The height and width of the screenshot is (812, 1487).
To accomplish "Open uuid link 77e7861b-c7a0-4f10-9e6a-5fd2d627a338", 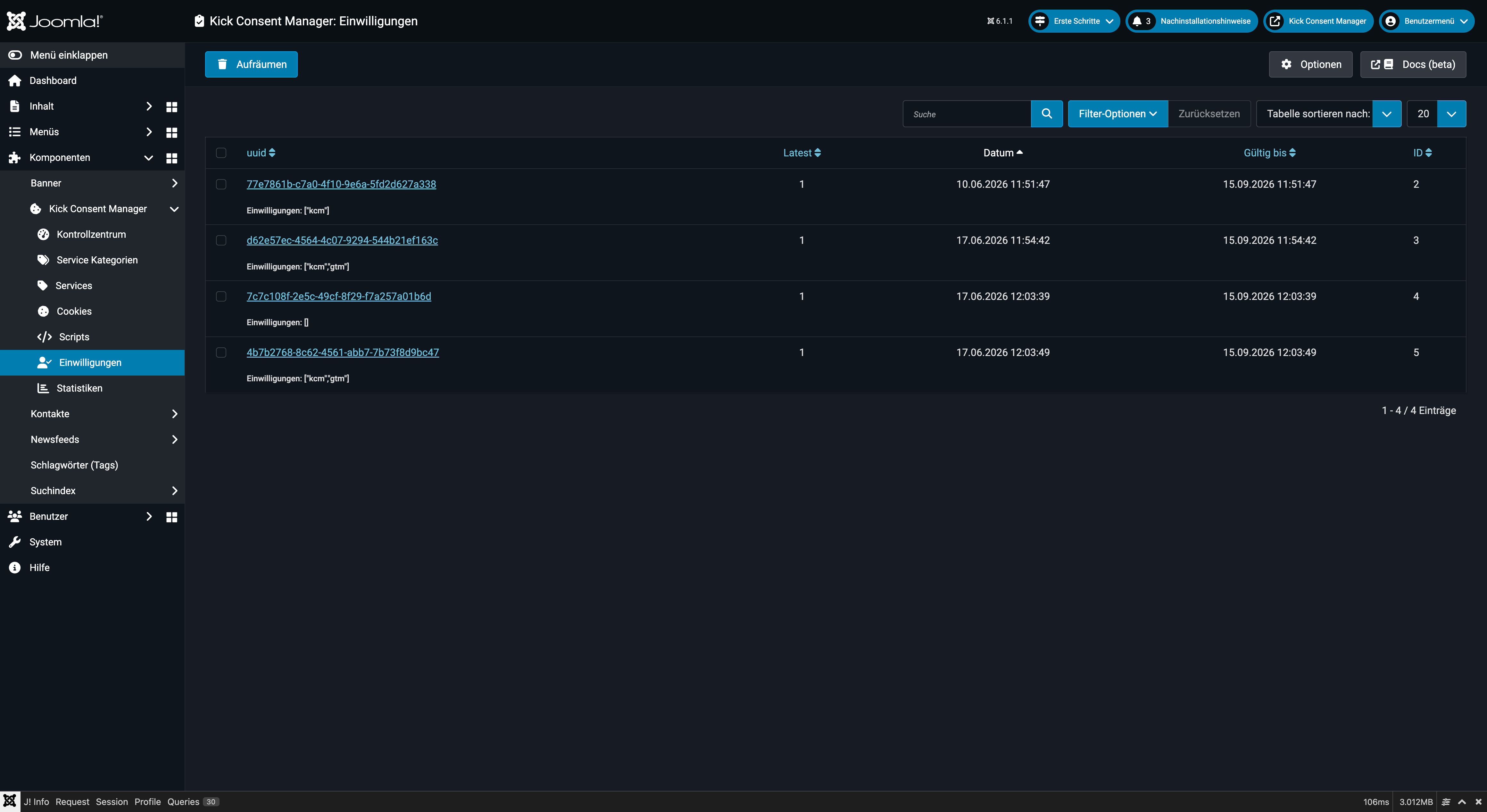I will [x=341, y=184].
